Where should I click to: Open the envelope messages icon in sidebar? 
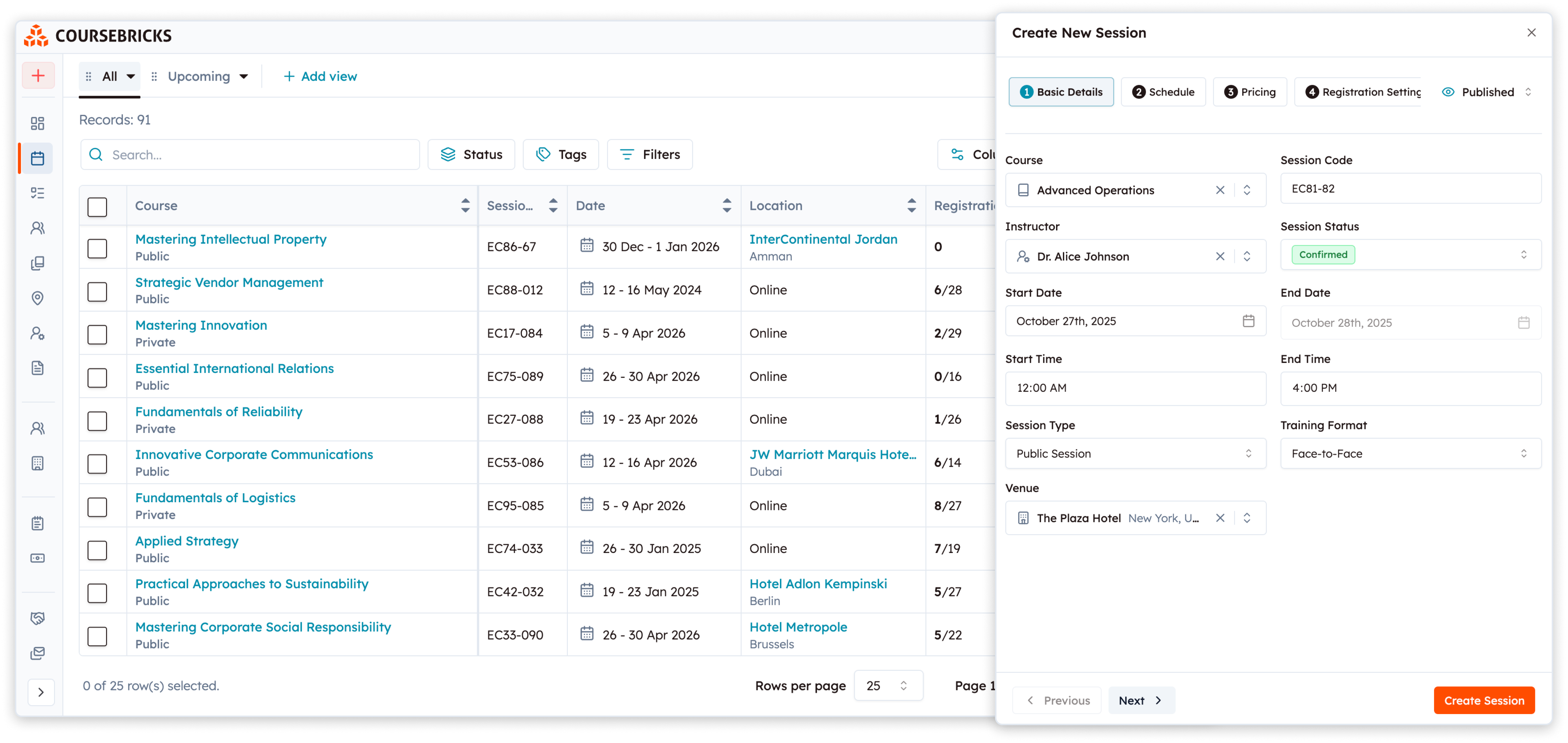tap(38, 652)
